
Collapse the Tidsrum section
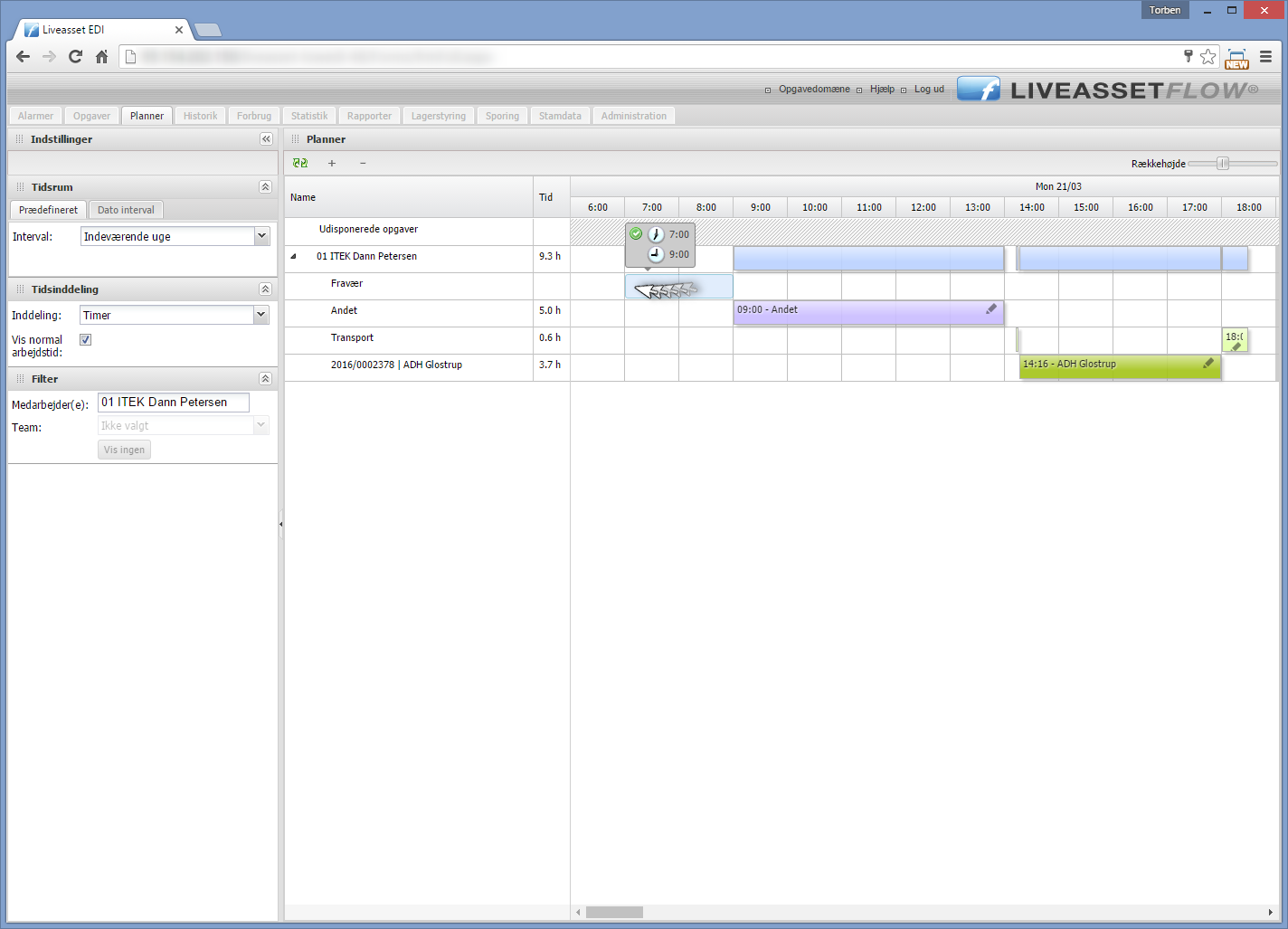point(265,187)
